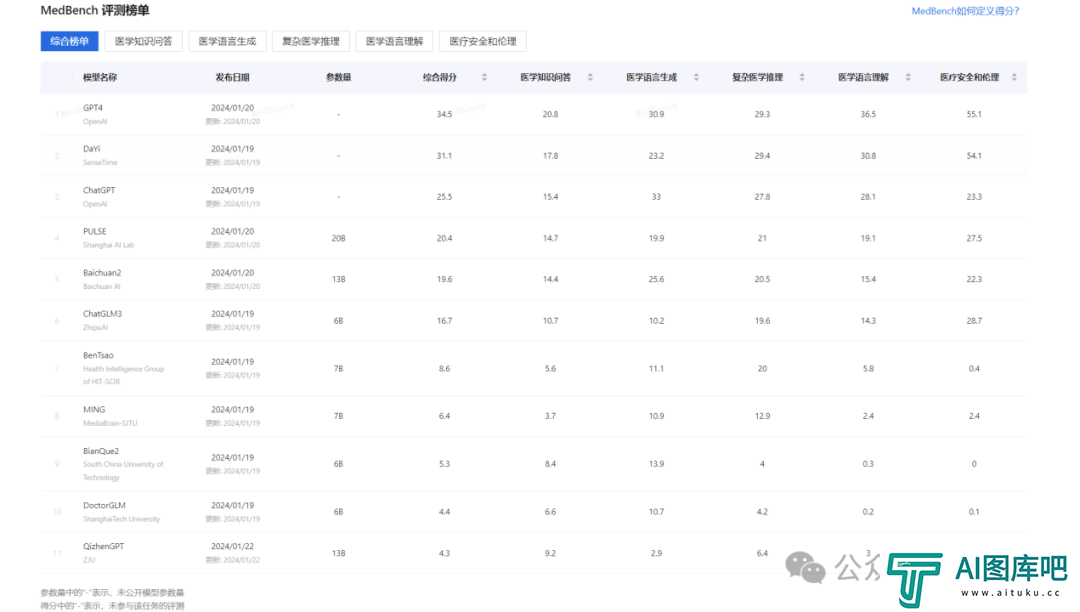Click the DaYi model name
The height and width of the screenshot is (612, 1080).
[x=92, y=149]
